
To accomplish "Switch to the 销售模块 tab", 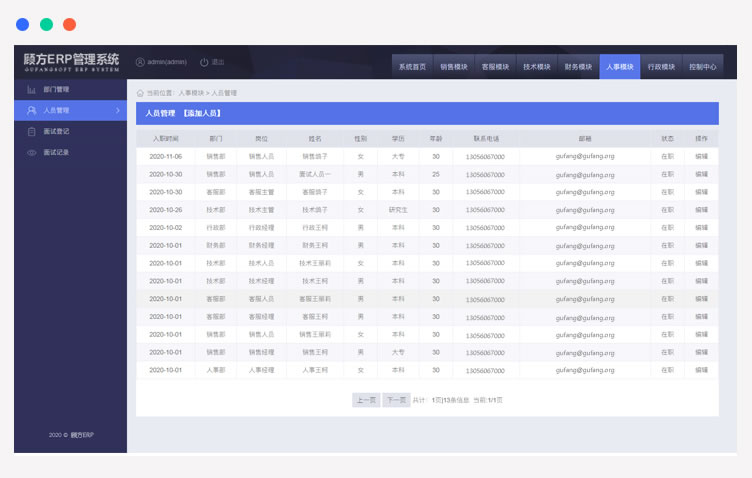I will pyautogui.click(x=454, y=67).
